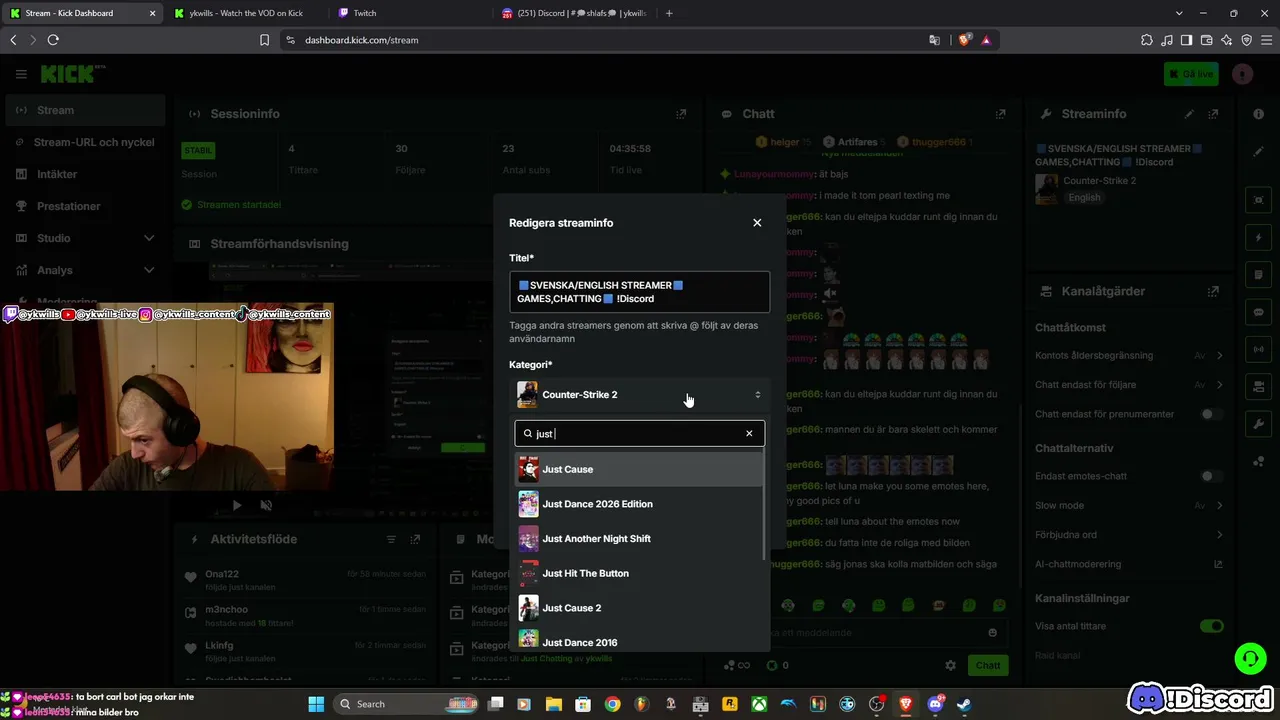Screen dimensions: 1280x720
Task: Open Stream in the sidebar
Action: 84,110
